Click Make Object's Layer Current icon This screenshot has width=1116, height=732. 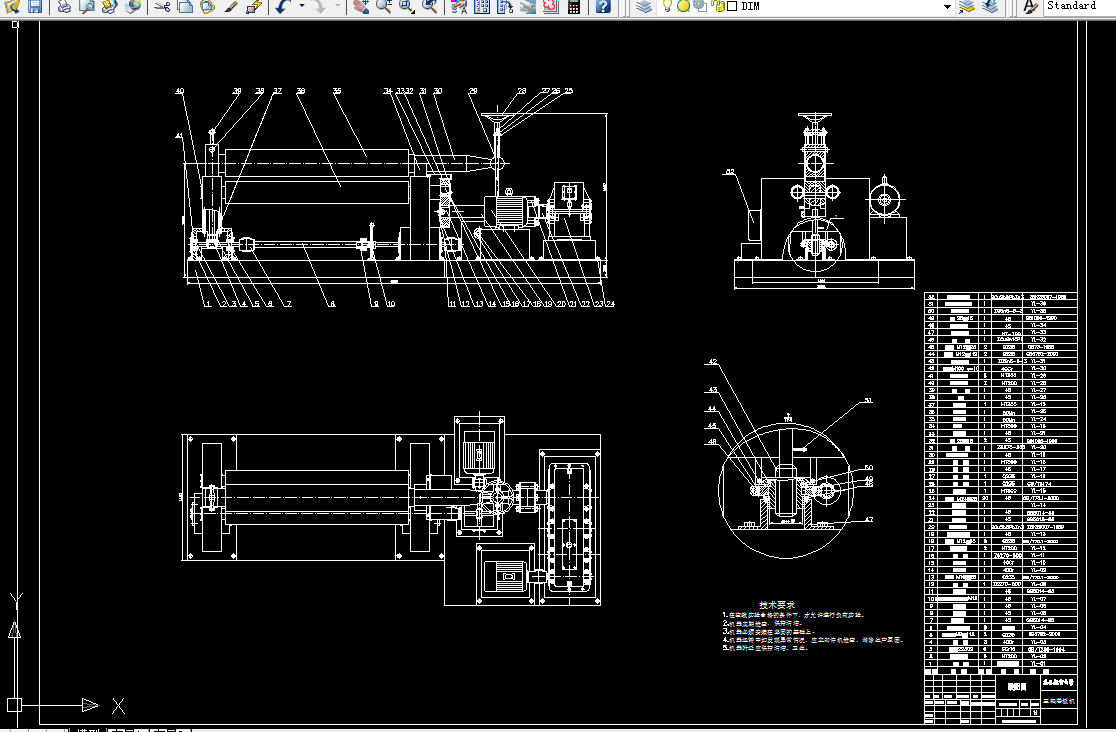coord(967,6)
